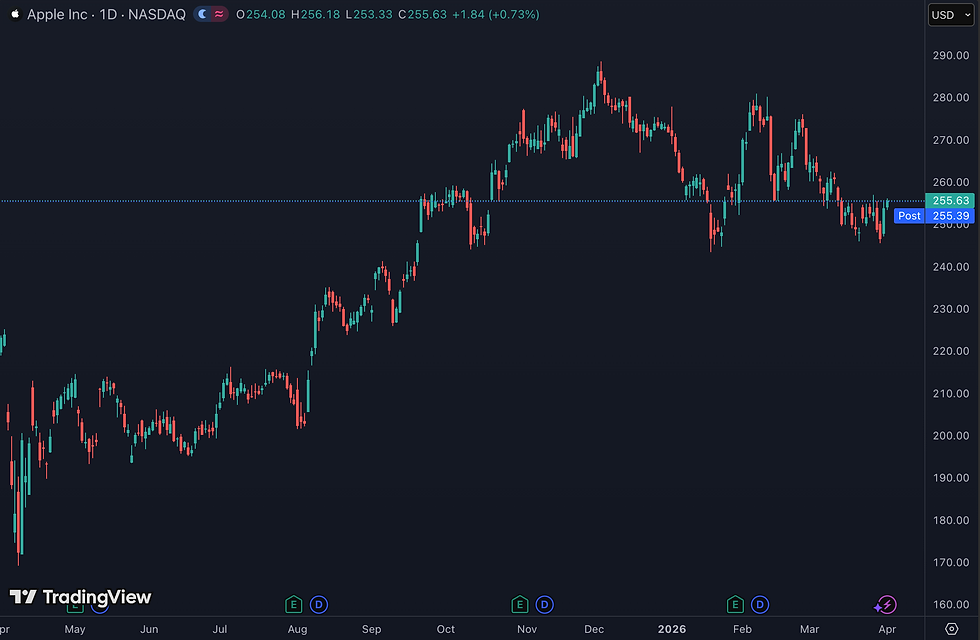Image resolution: width=980 pixels, height=640 pixels.
Task: Open the November earnings E marker
Action: [519, 604]
